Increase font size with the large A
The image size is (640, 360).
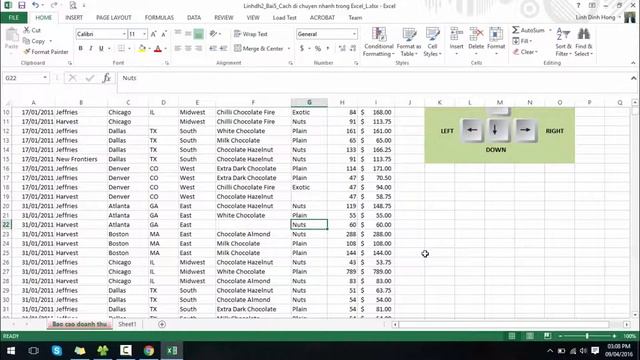click(153, 34)
